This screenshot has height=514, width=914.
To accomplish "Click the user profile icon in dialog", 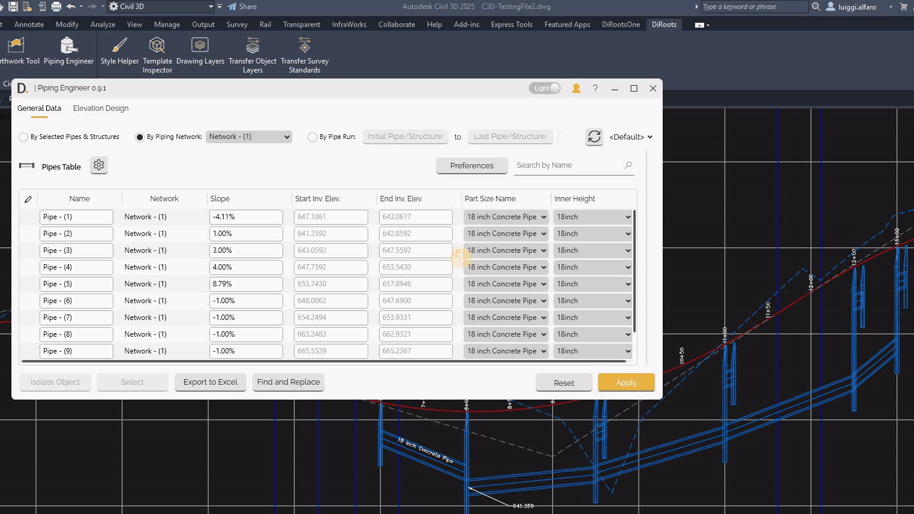I will point(576,88).
